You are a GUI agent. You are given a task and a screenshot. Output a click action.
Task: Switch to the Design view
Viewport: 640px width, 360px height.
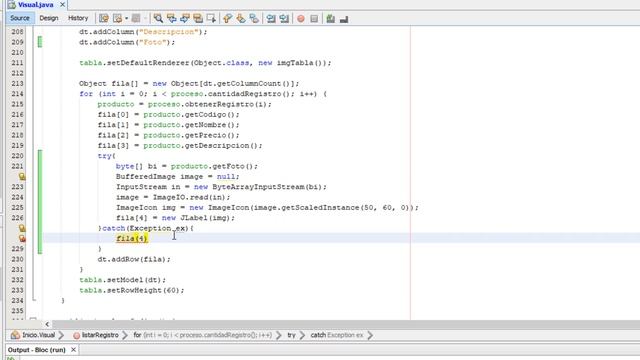[49, 18]
